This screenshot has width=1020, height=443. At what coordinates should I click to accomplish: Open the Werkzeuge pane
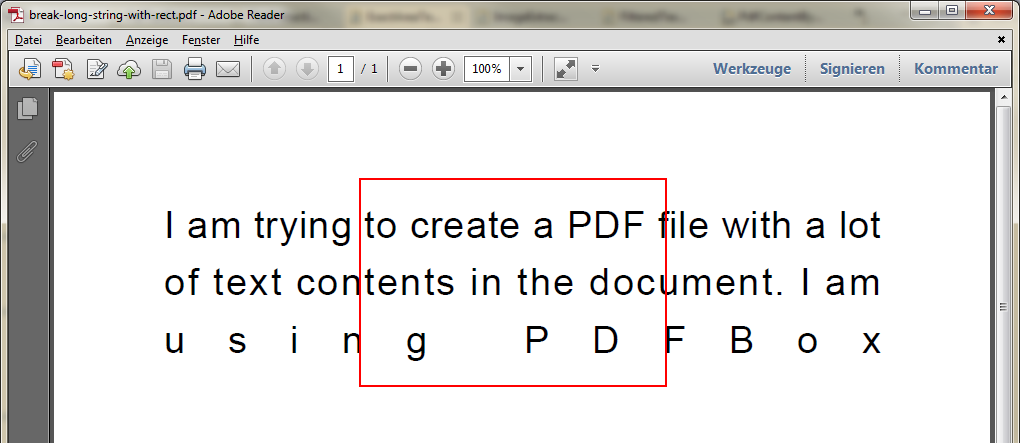tap(752, 69)
